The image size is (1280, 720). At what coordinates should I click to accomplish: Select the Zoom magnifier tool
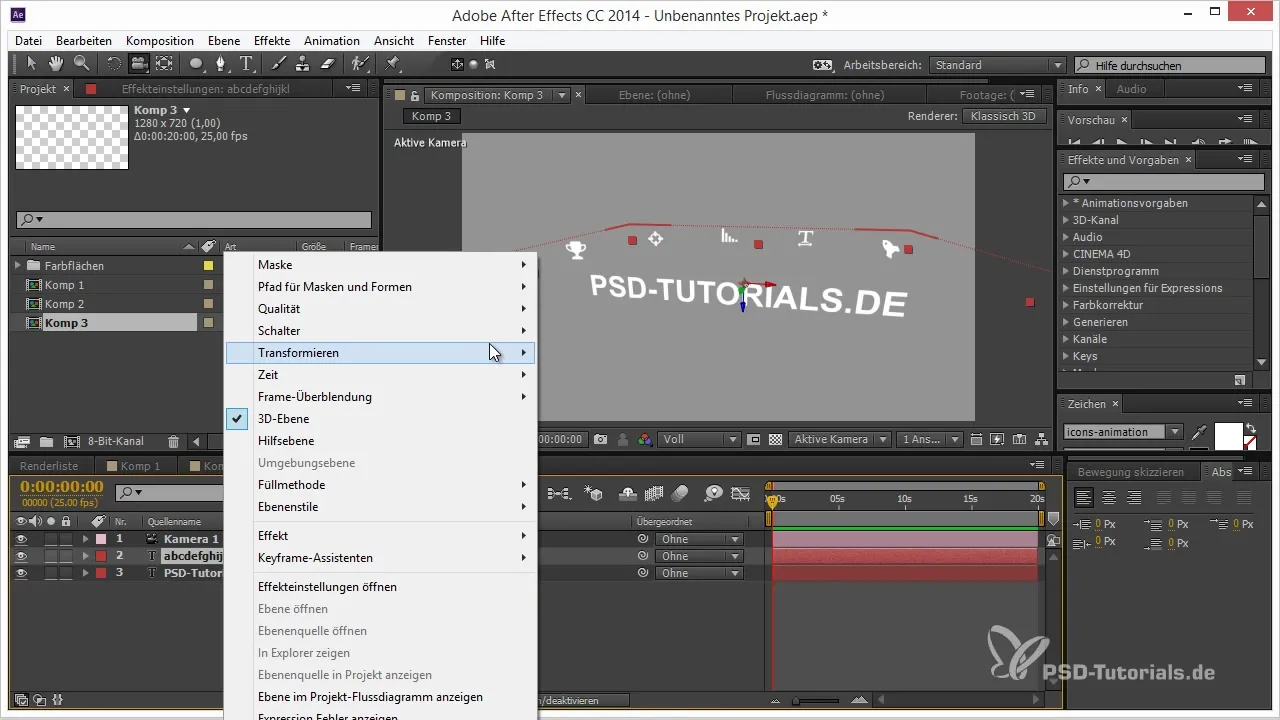click(x=80, y=64)
